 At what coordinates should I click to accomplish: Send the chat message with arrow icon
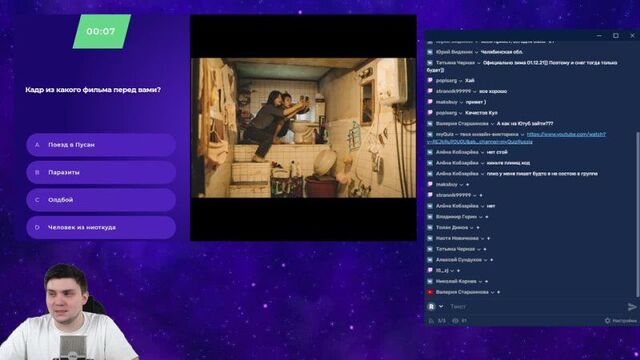click(x=631, y=307)
